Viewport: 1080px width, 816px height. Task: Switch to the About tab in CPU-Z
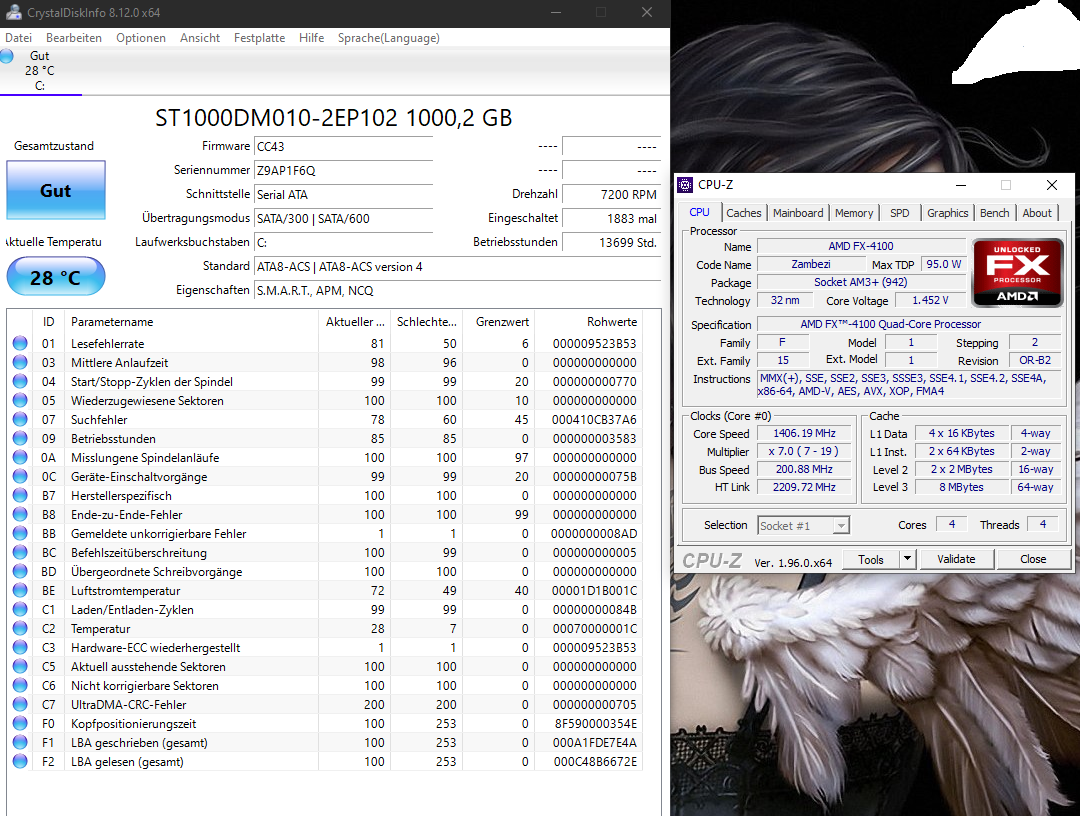1037,213
